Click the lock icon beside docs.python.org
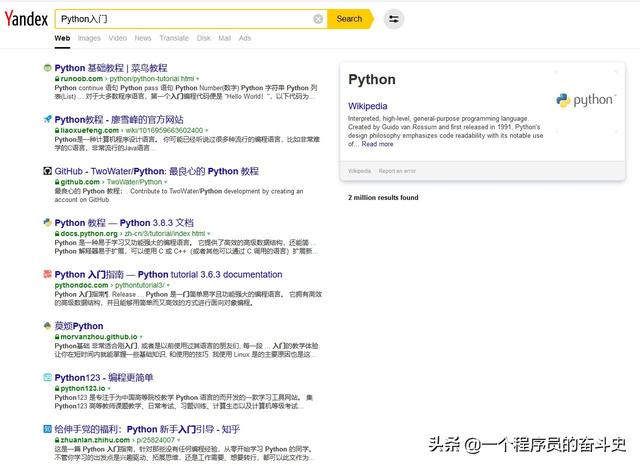This screenshot has width=640, height=466. click(57, 234)
